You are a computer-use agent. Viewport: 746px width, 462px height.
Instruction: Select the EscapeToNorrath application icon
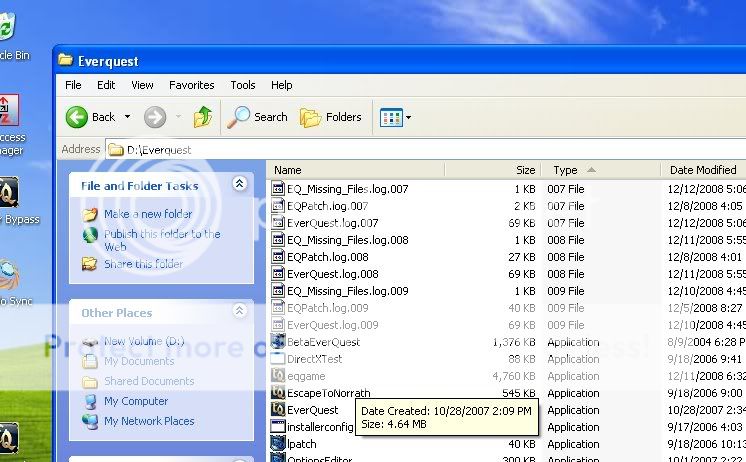coord(278,393)
